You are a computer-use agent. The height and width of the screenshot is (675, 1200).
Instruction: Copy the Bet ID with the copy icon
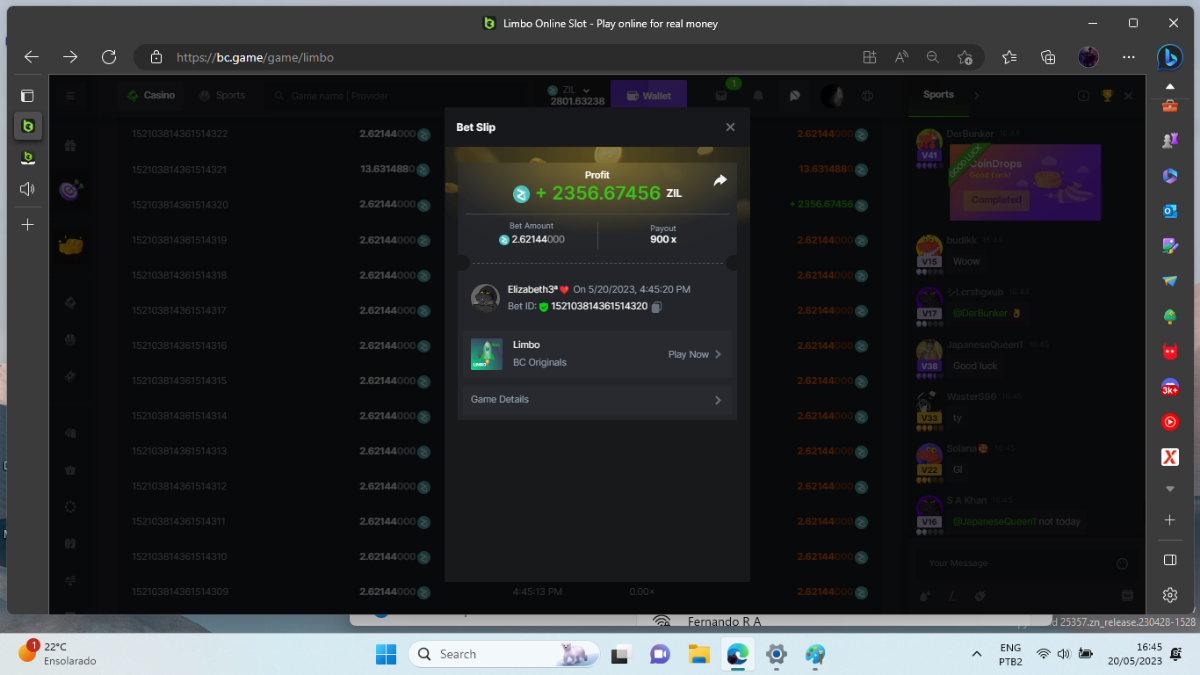[x=657, y=307]
